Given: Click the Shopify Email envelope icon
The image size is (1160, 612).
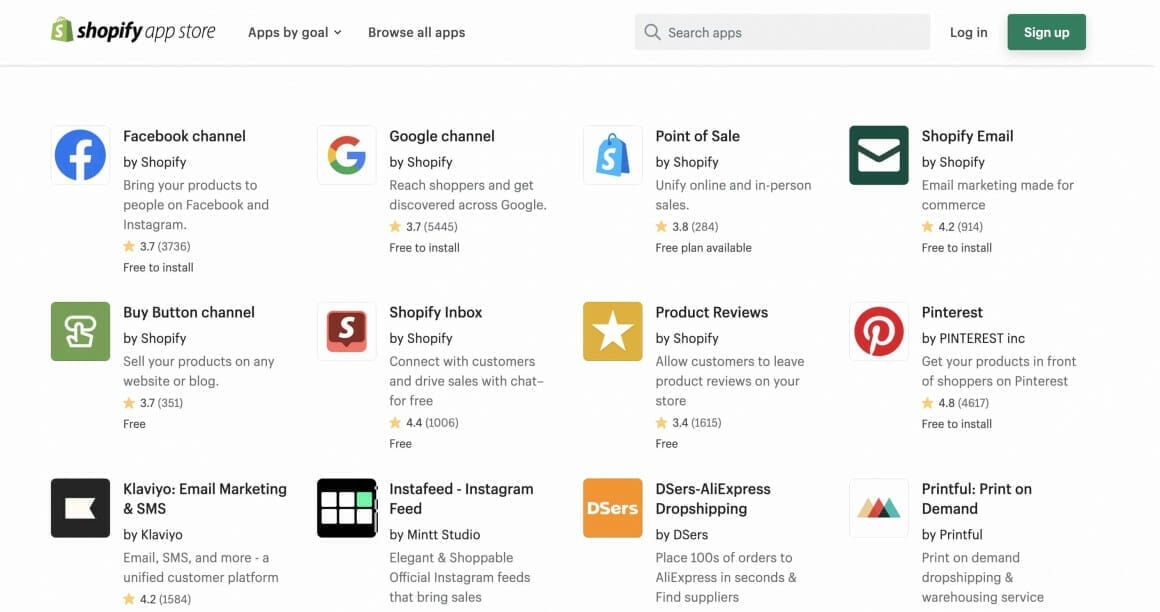Looking at the screenshot, I should [878, 155].
